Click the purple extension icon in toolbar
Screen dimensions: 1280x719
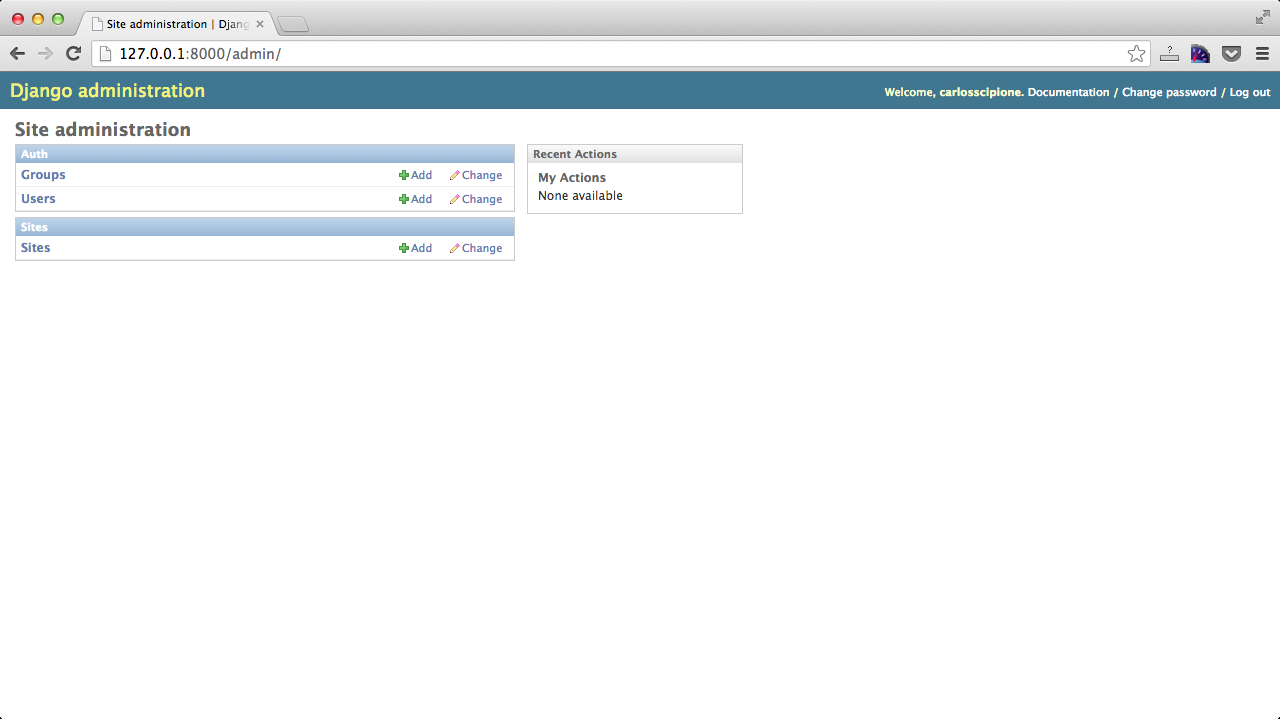pyautogui.click(x=1200, y=54)
